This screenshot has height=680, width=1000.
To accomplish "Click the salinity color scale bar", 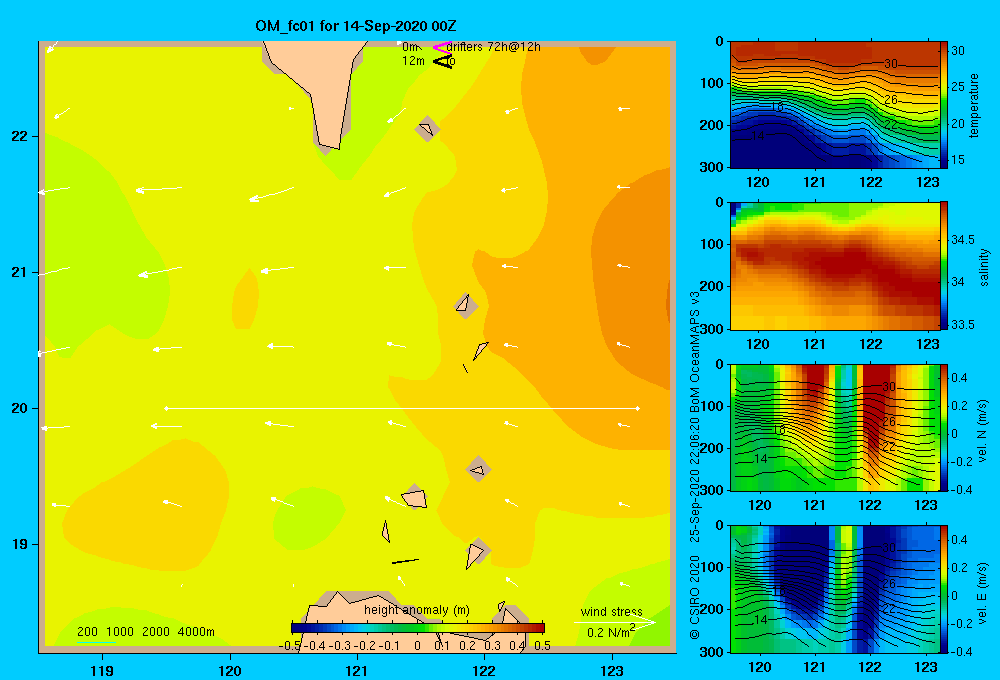I will coord(944,266).
